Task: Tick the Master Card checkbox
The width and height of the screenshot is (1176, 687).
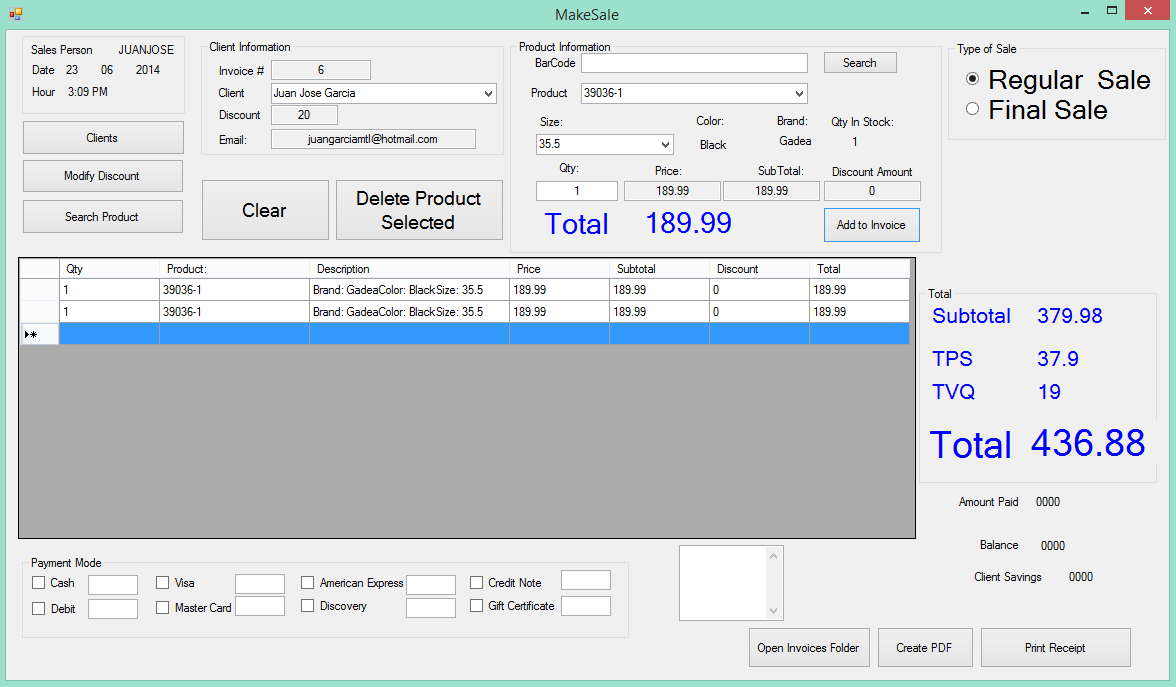Action: click(x=162, y=608)
